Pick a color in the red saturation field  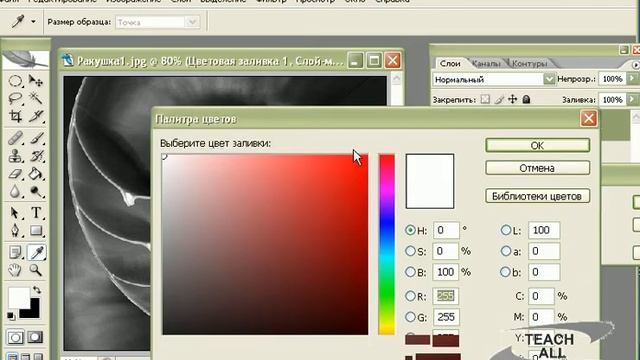(265, 244)
